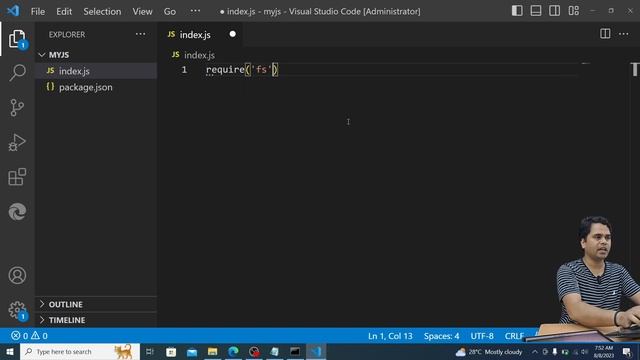Screen dimensions: 640x360
Task: Click Spaces: 4 indentation setting
Action: (441, 336)
